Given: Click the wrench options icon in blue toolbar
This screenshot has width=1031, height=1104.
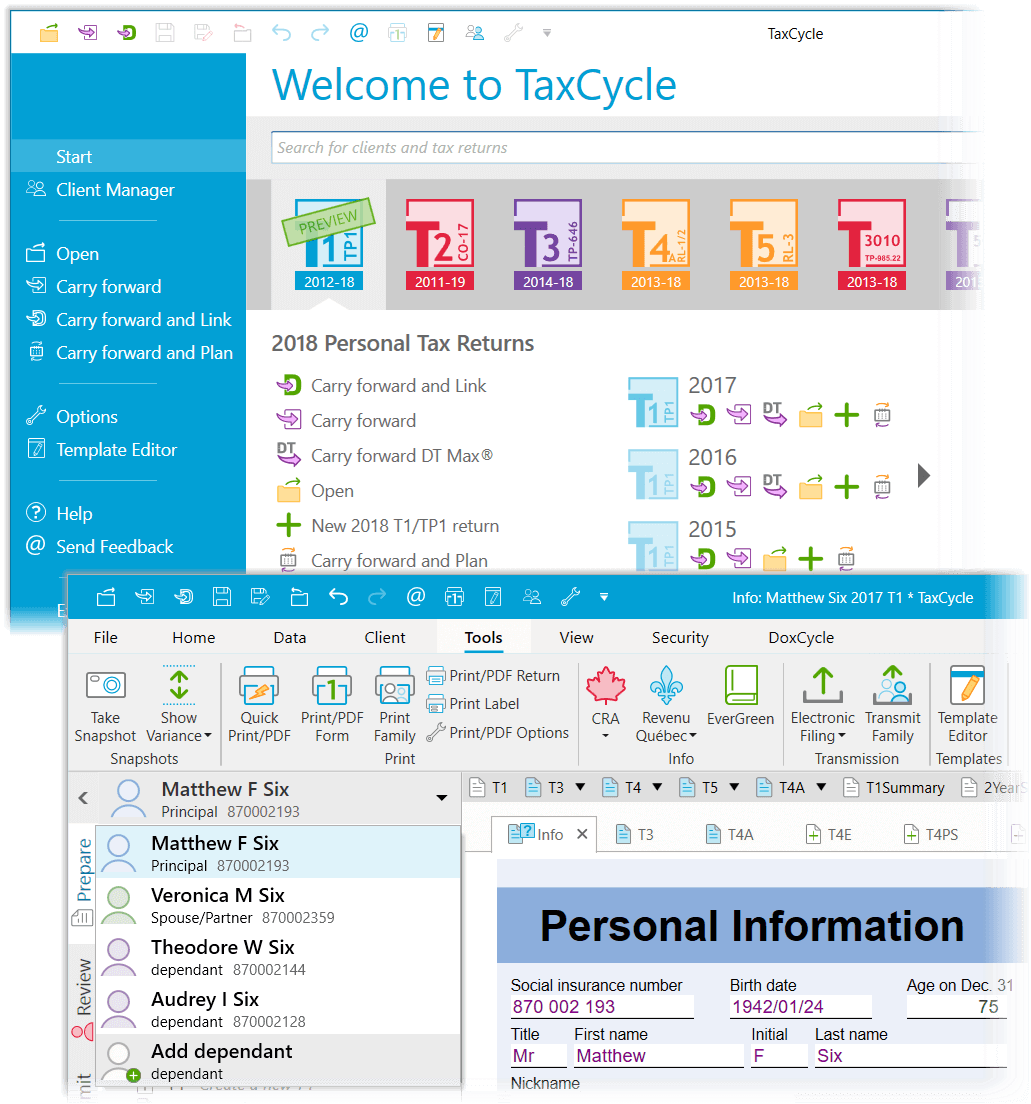Looking at the screenshot, I should pos(570,598).
